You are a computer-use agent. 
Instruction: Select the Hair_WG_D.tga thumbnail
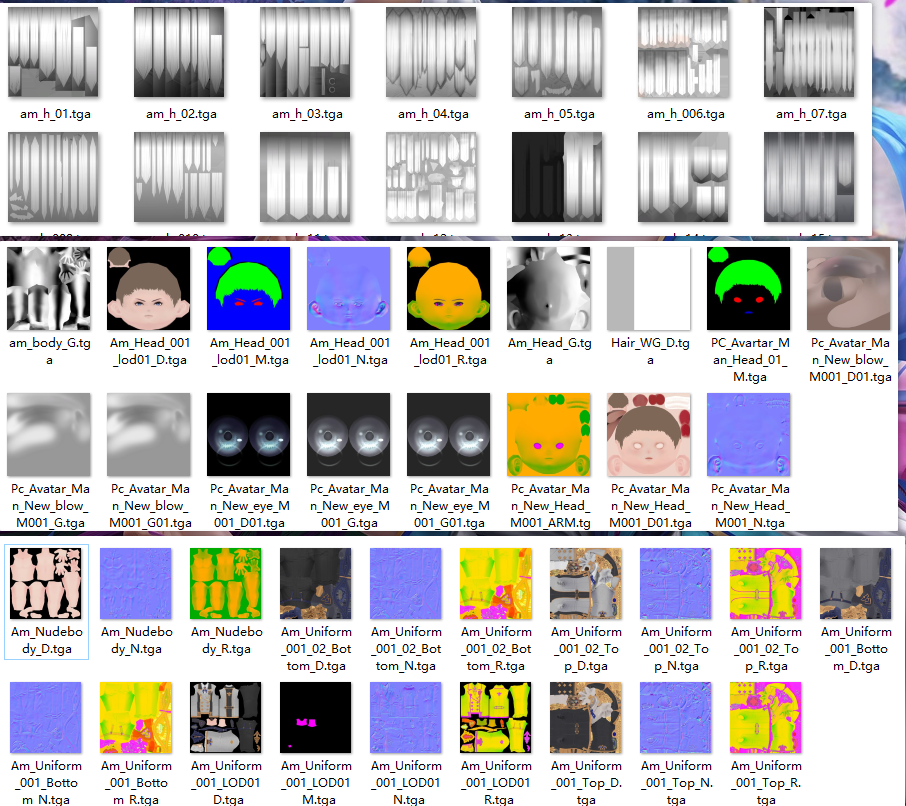coord(648,288)
